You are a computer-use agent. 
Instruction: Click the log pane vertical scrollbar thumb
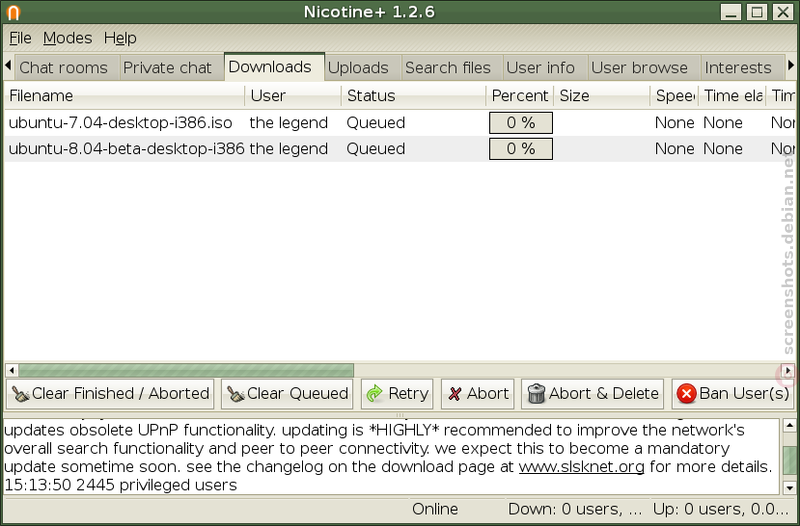pos(789,460)
